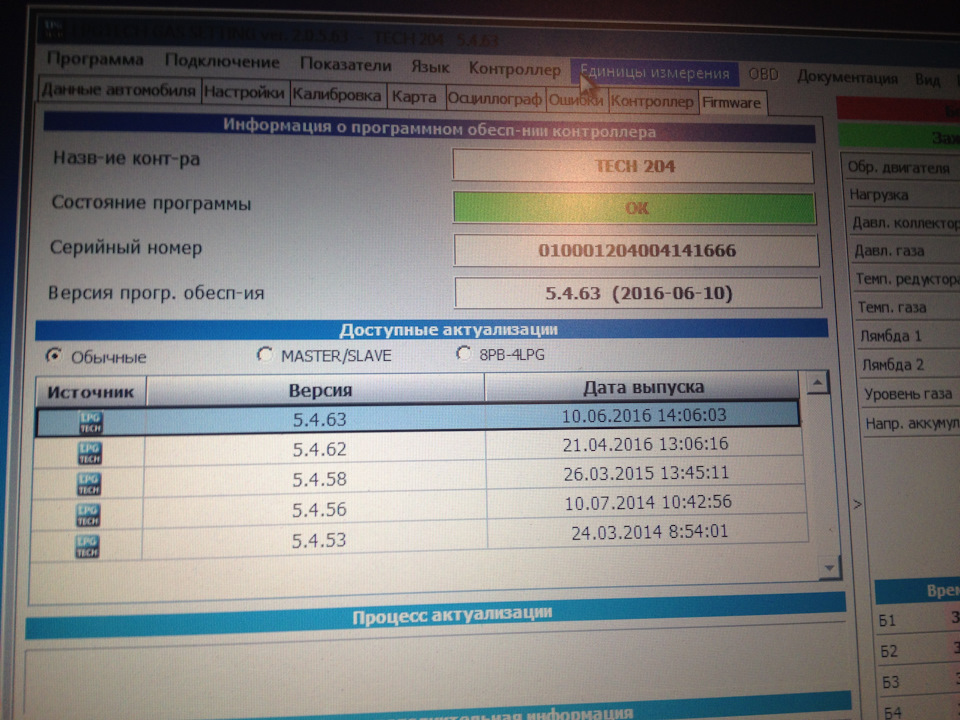Switch to Firmware tab
This screenshot has height=720, width=960.
coord(732,103)
